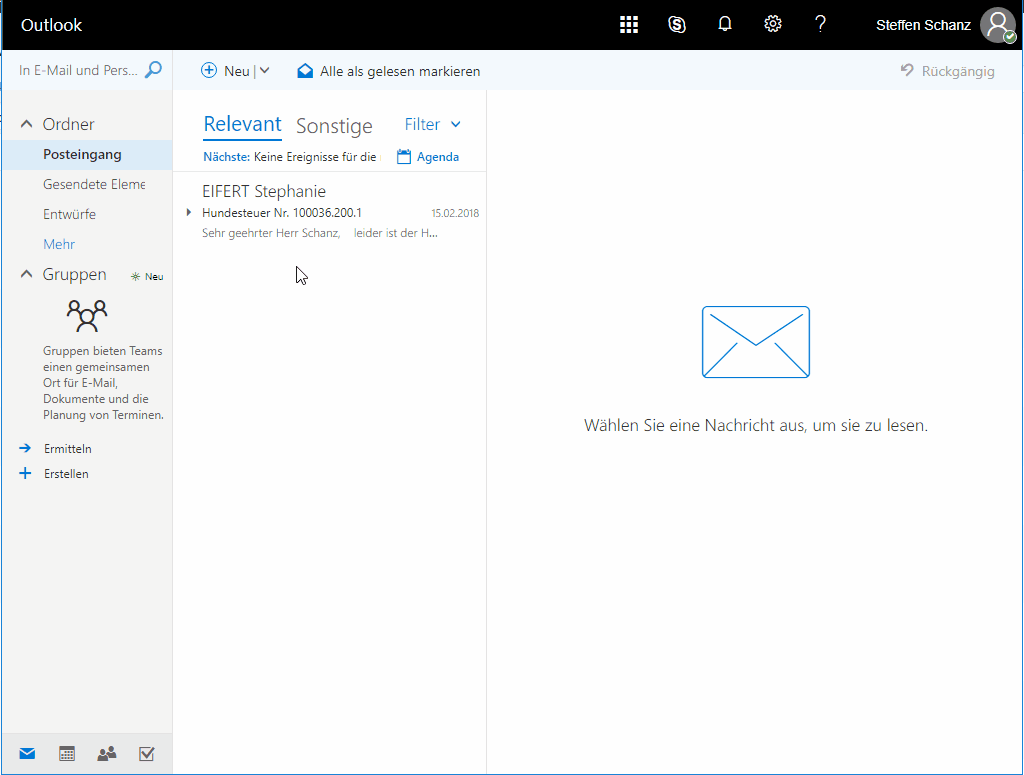Viewport: 1024px width, 775px height.
Task: Open the app launcher grid
Action: pos(628,25)
